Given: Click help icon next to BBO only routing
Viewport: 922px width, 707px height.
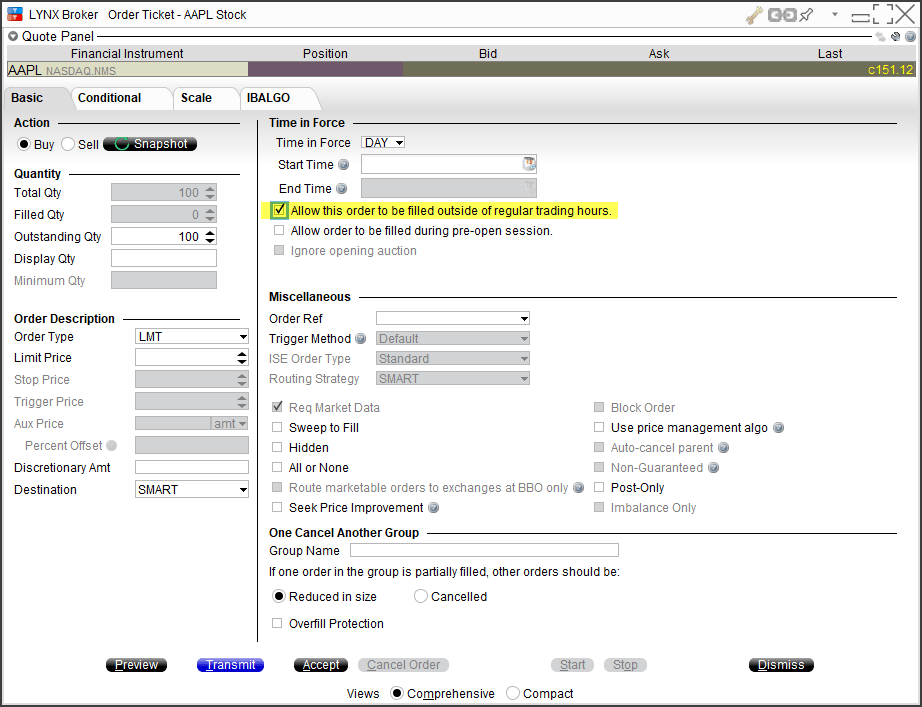Looking at the screenshot, I should pos(579,488).
